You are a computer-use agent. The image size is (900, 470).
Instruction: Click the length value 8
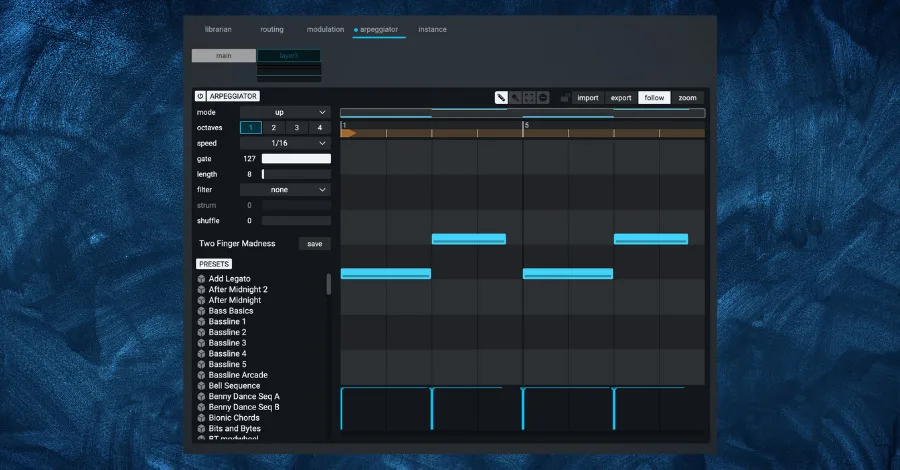[x=249, y=174]
